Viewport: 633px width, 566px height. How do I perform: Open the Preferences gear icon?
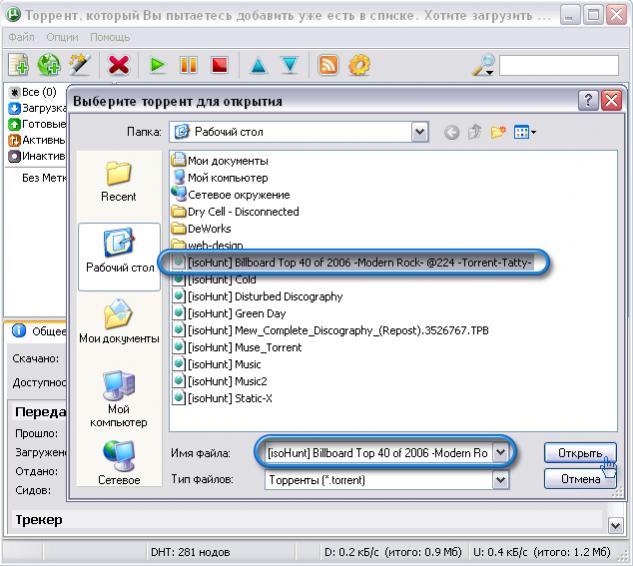point(358,65)
